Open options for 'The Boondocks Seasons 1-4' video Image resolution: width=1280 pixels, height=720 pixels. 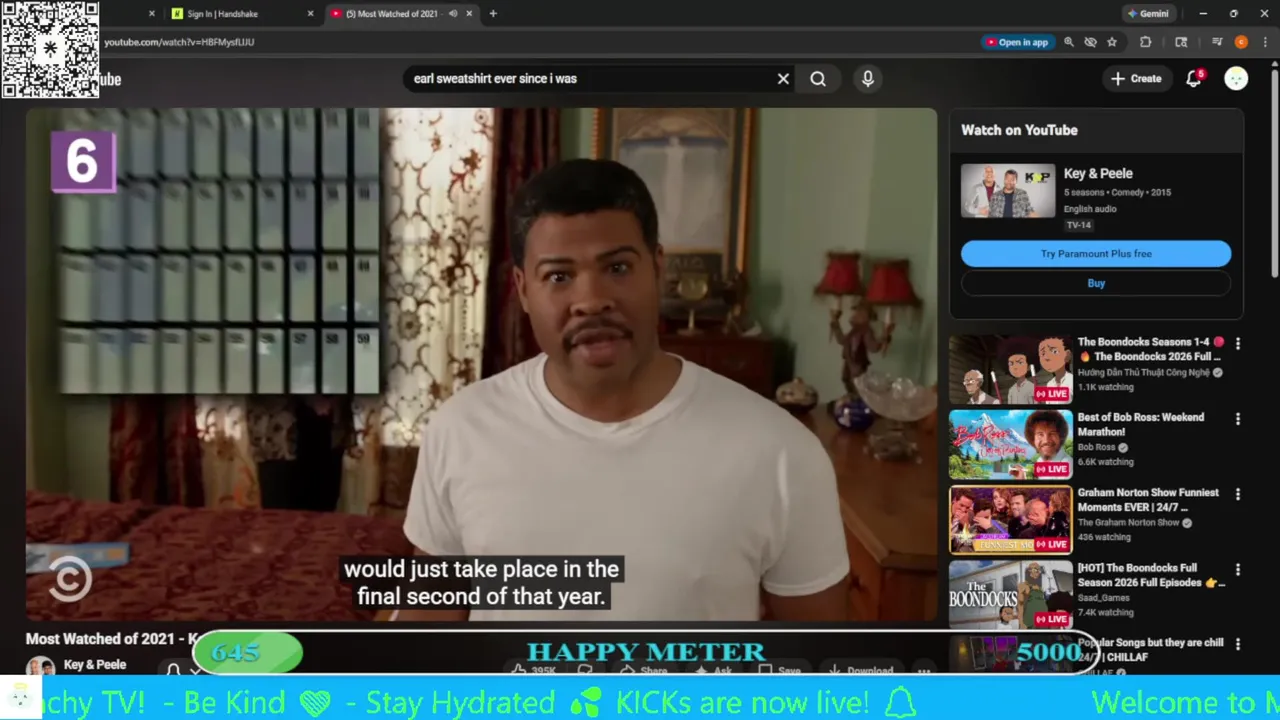(x=1238, y=344)
